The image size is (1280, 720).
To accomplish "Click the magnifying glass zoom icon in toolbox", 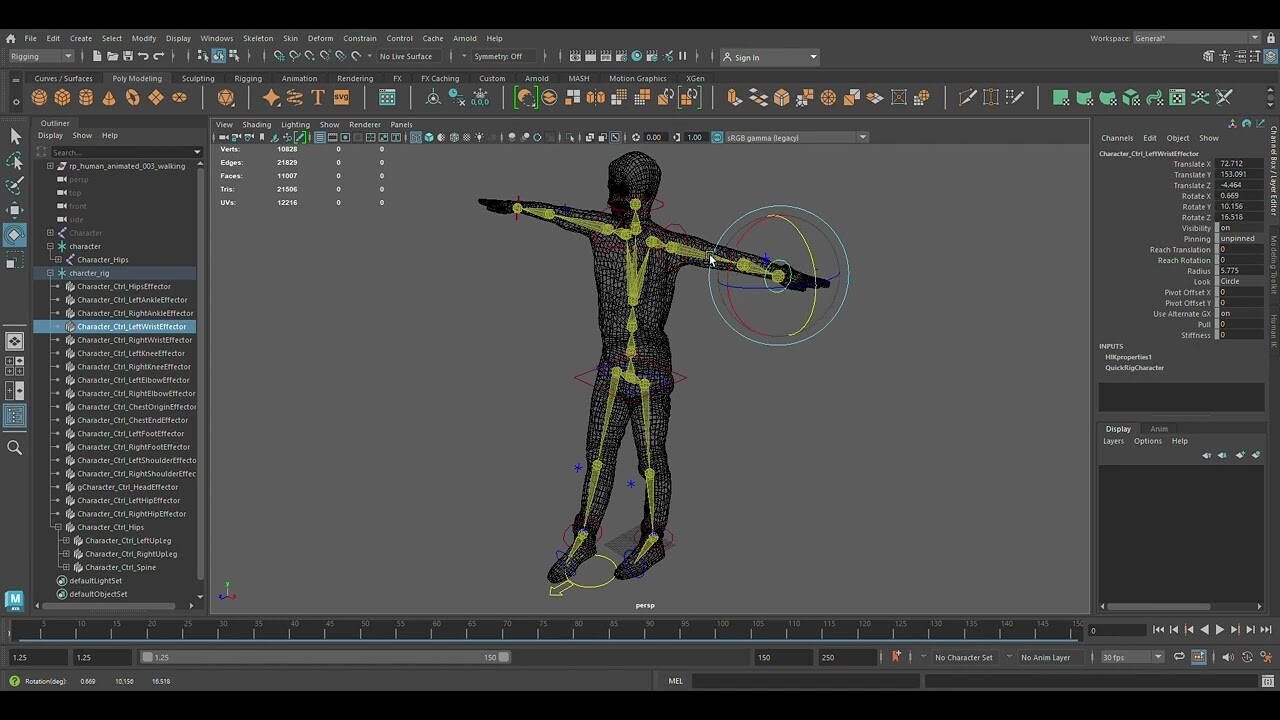I will point(15,447).
